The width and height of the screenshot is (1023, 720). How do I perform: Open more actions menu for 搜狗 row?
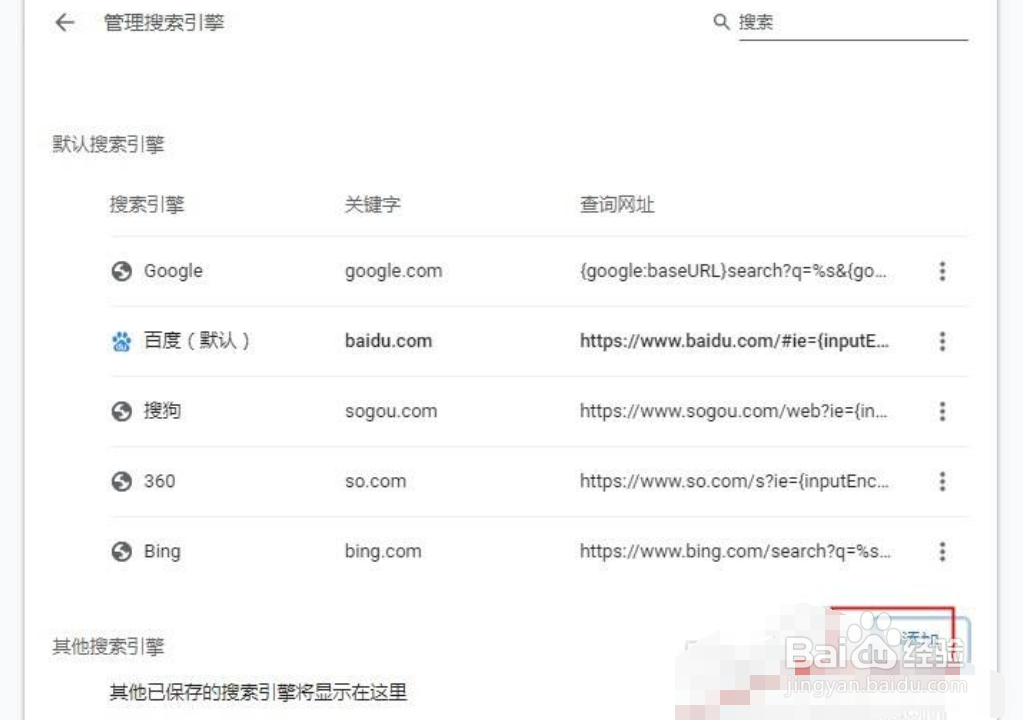(942, 412)
